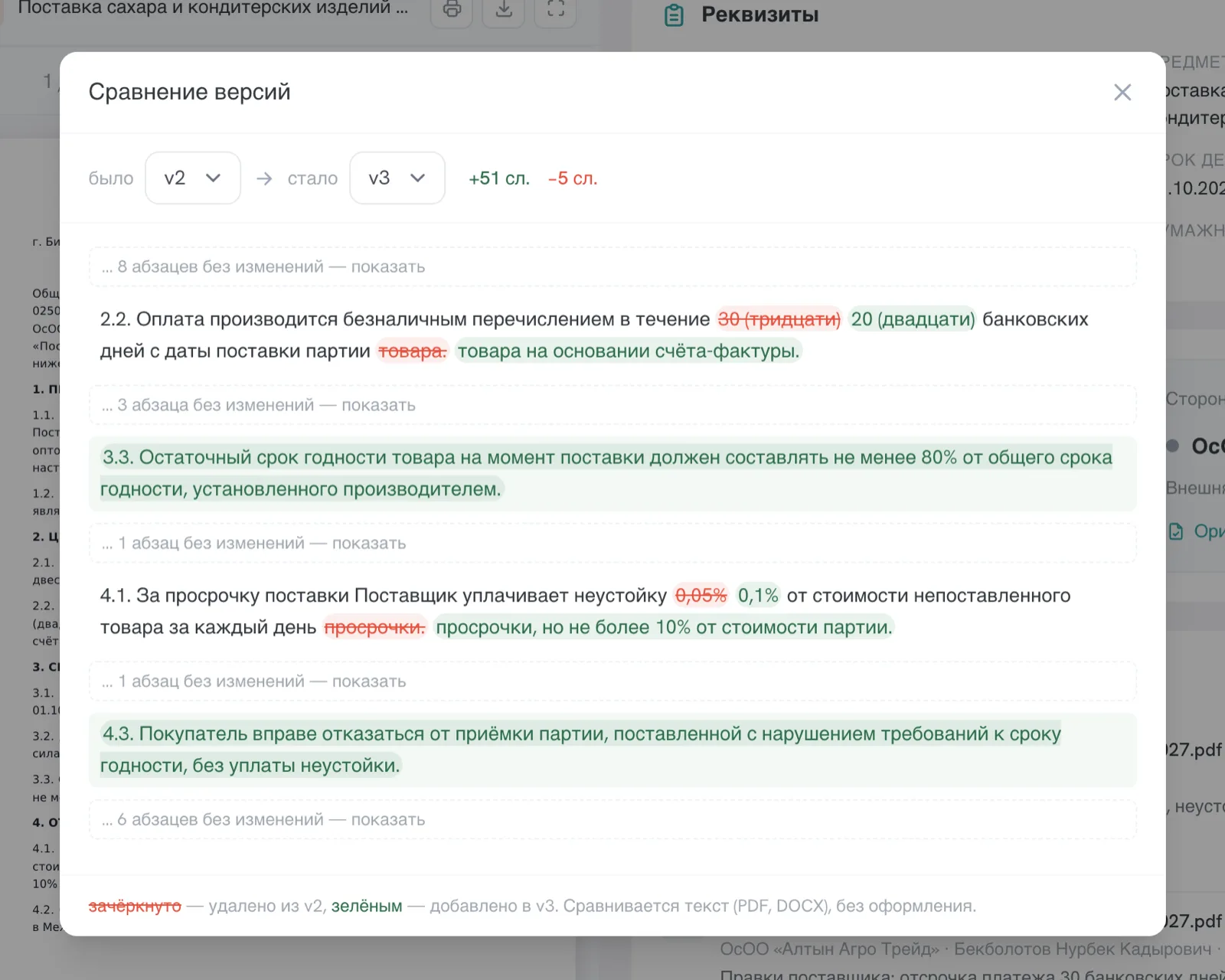This screenshot has width=1225, height=980.
Task: Click the removed words counter "−5 сл."
Action: click(x=573, y=178)
